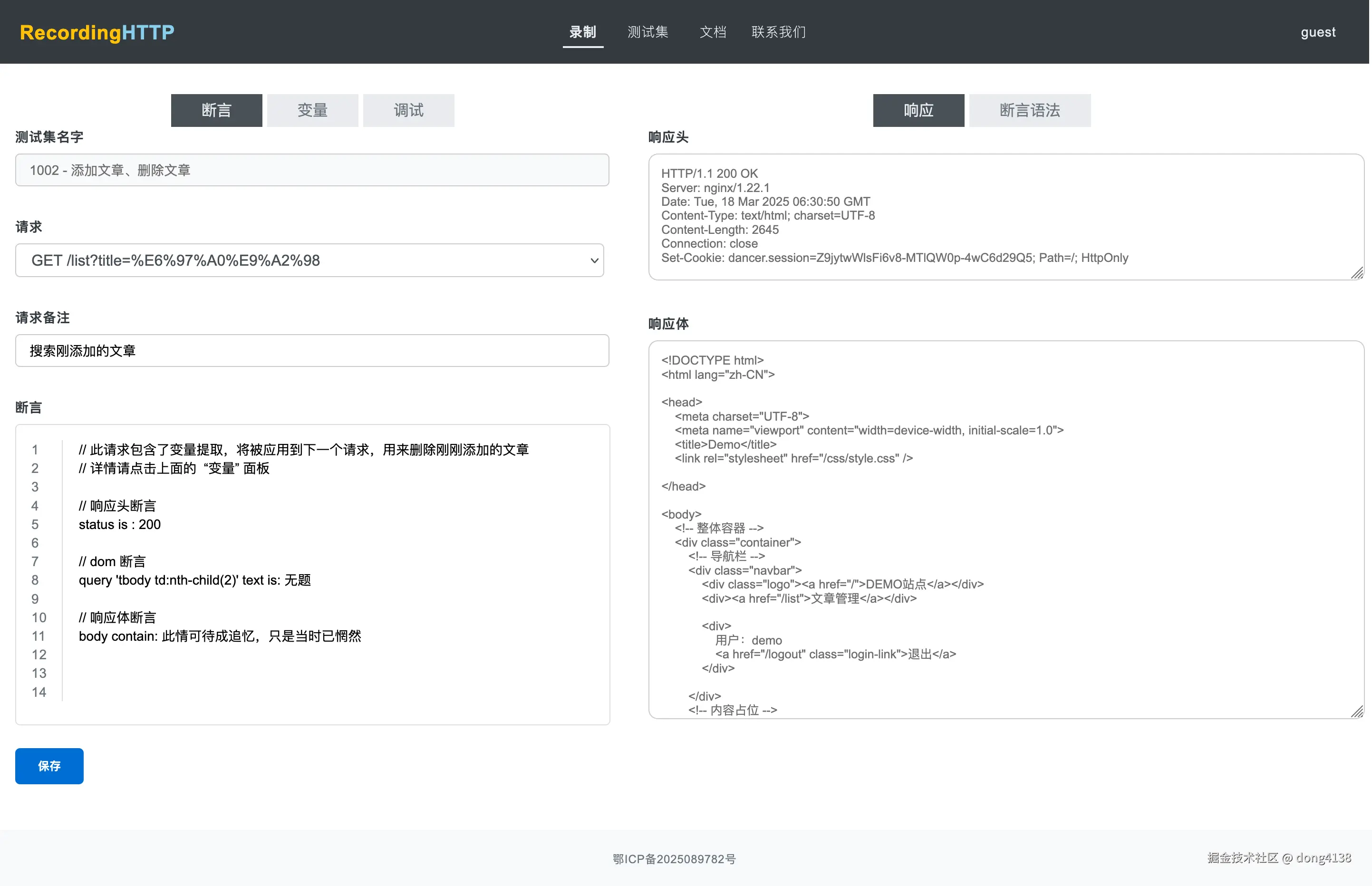1372x886 pixels.
Task: Click the 保存 button
Action: (x=49, y=766)
